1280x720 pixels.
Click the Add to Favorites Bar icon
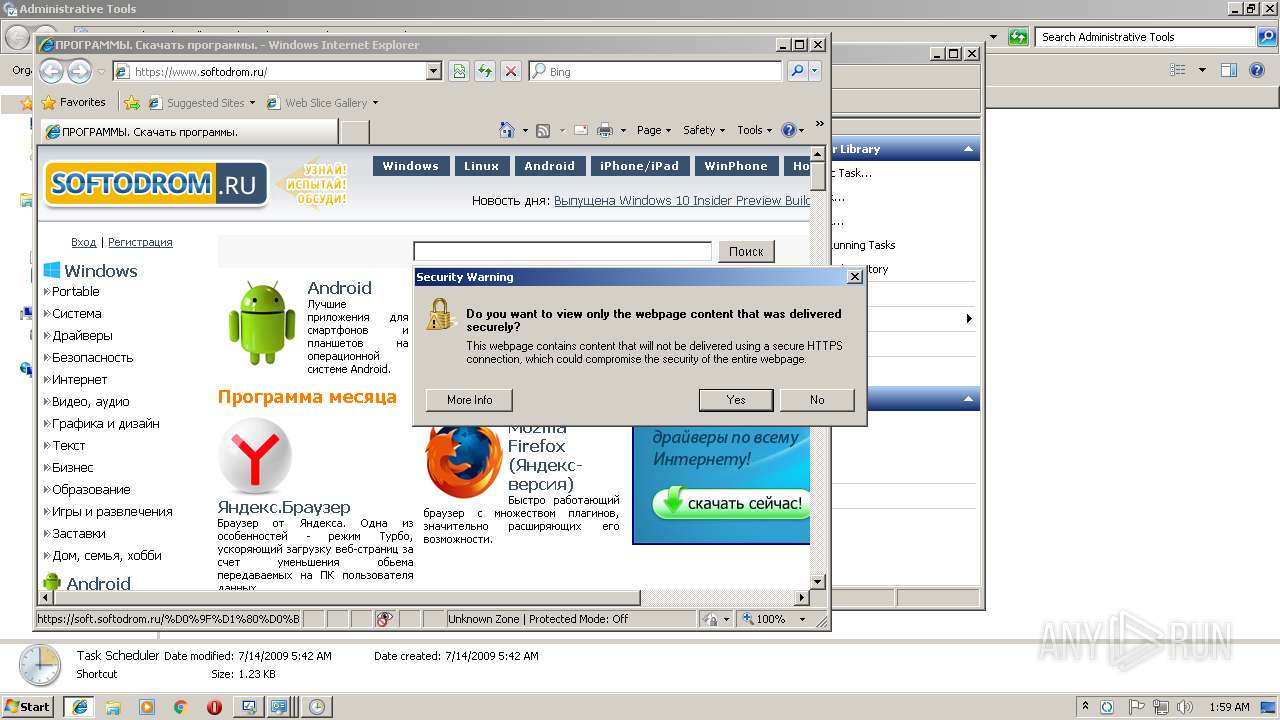tap(131, 102)
